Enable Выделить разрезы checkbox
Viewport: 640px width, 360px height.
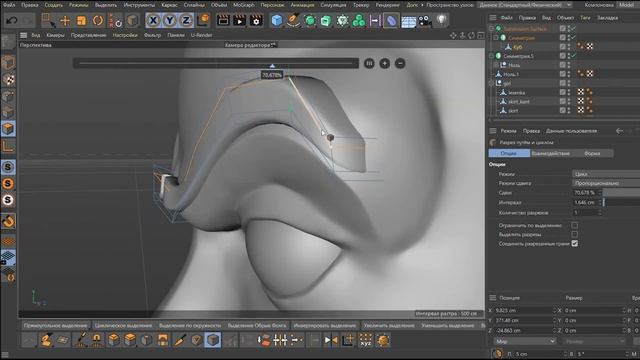tap(575, 234)
